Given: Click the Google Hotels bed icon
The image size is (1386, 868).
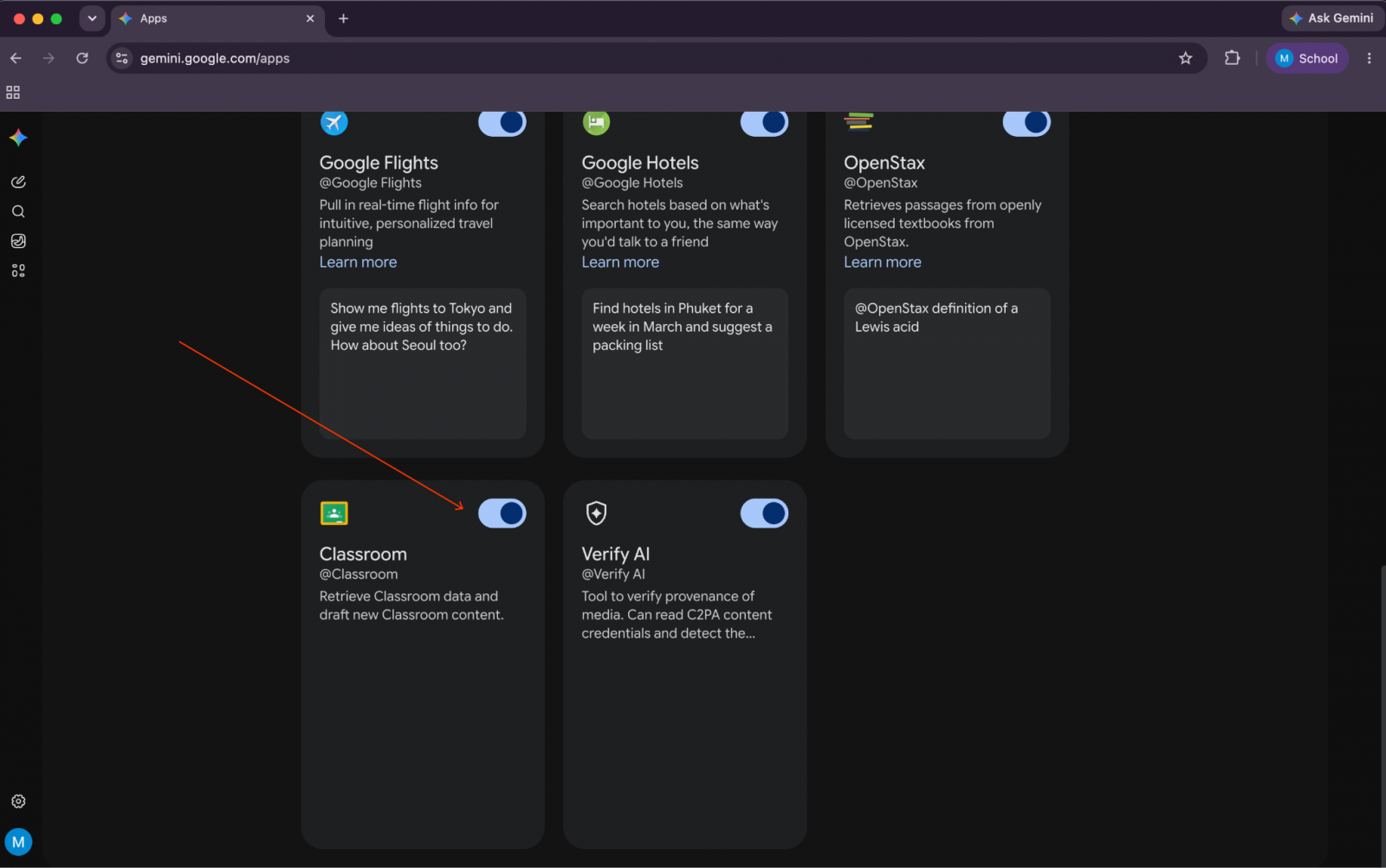Looking at the screenshot, I should [x=596, y=122].
